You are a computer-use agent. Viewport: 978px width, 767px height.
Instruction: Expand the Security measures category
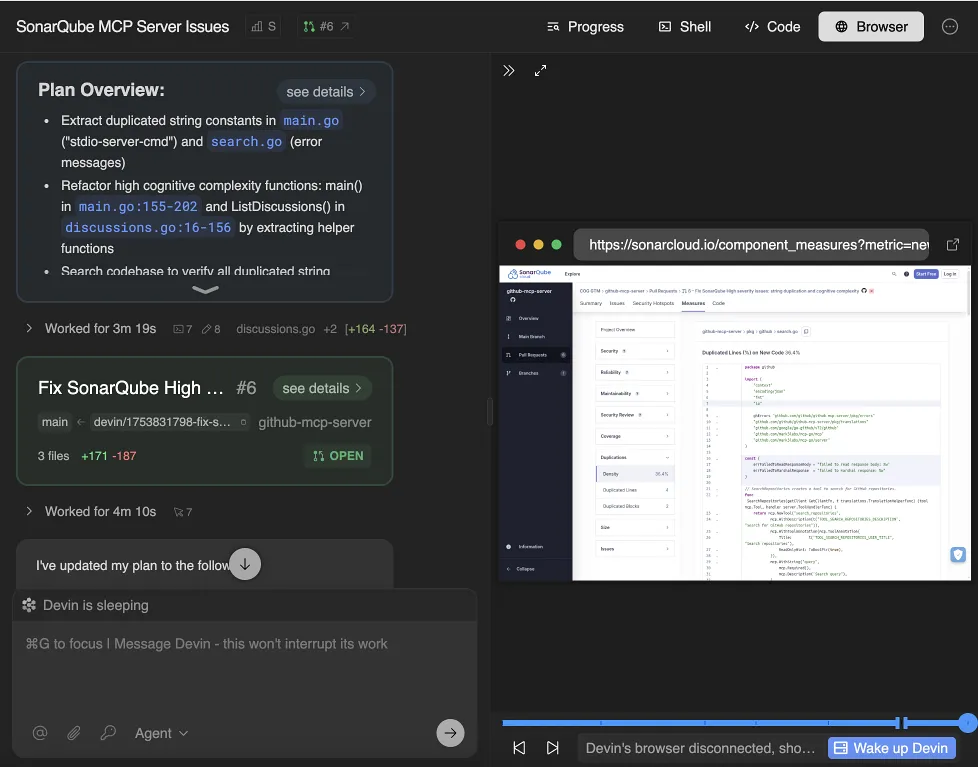tap(634, 351)
